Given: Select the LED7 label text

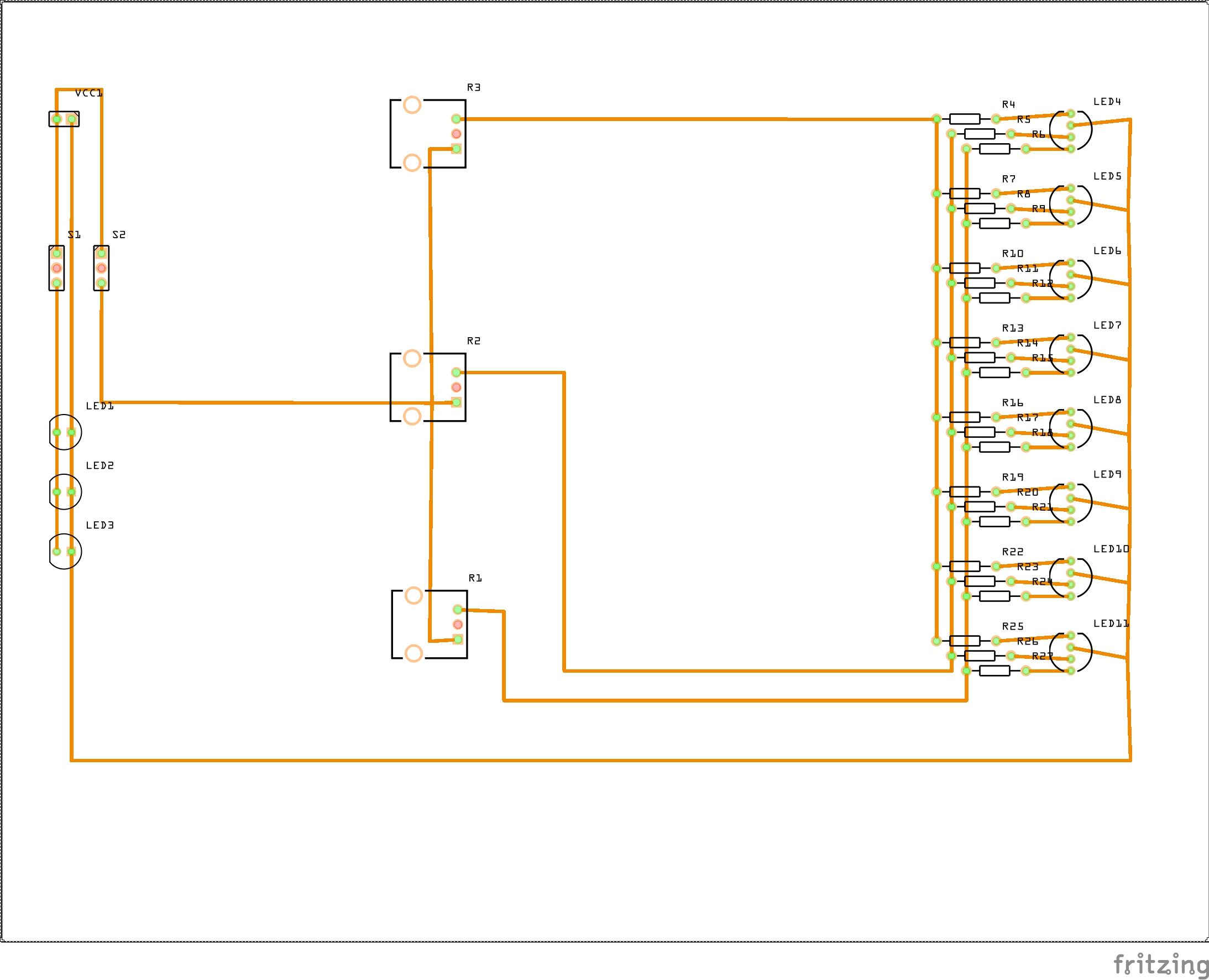Looking at the screenshot, I should pyautogui.click(x=1107, y=326).
